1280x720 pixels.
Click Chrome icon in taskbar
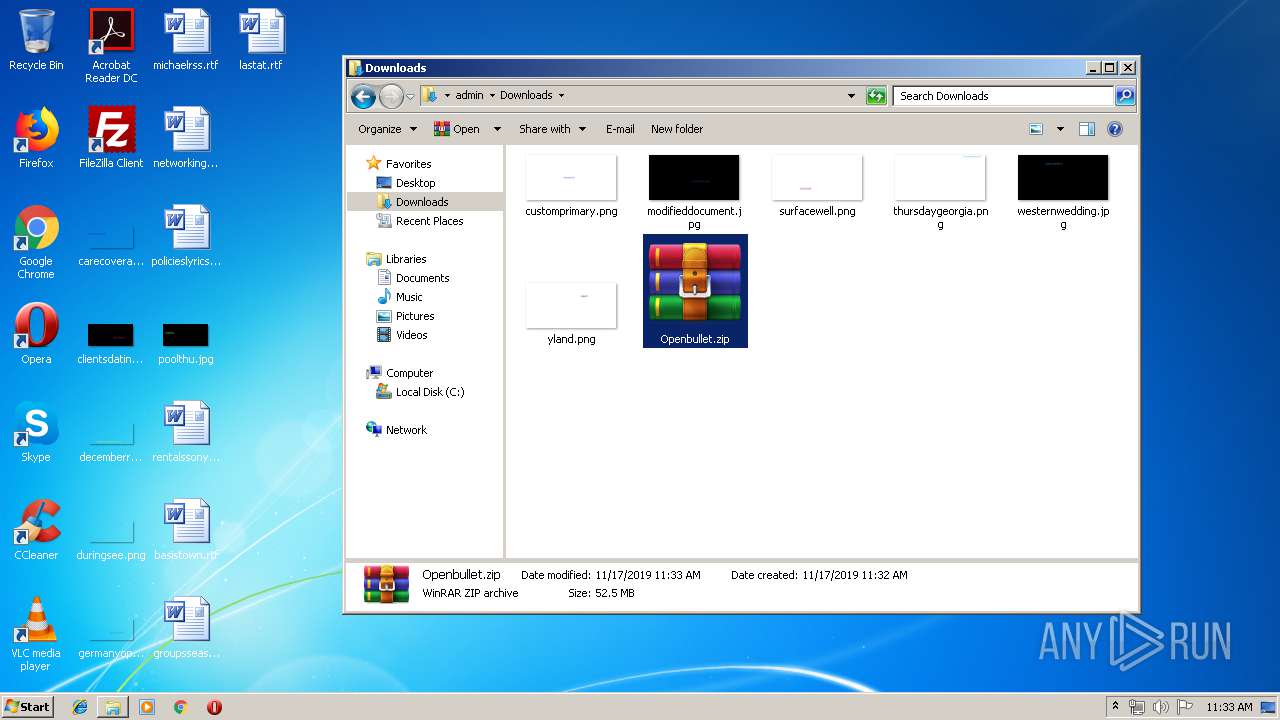pyautogui.click(x=180, y=707)
